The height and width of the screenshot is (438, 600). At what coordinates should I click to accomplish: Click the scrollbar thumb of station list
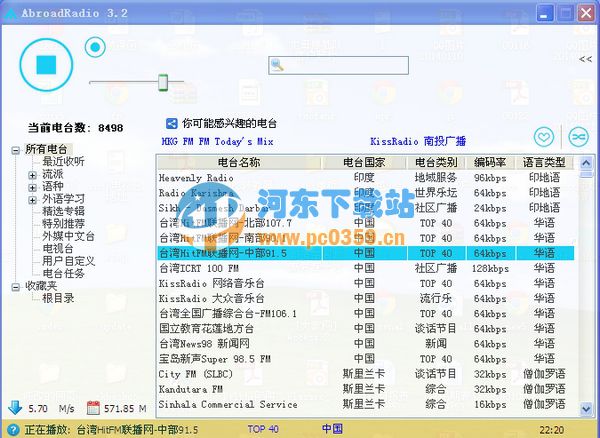click(x=586, y=175)
